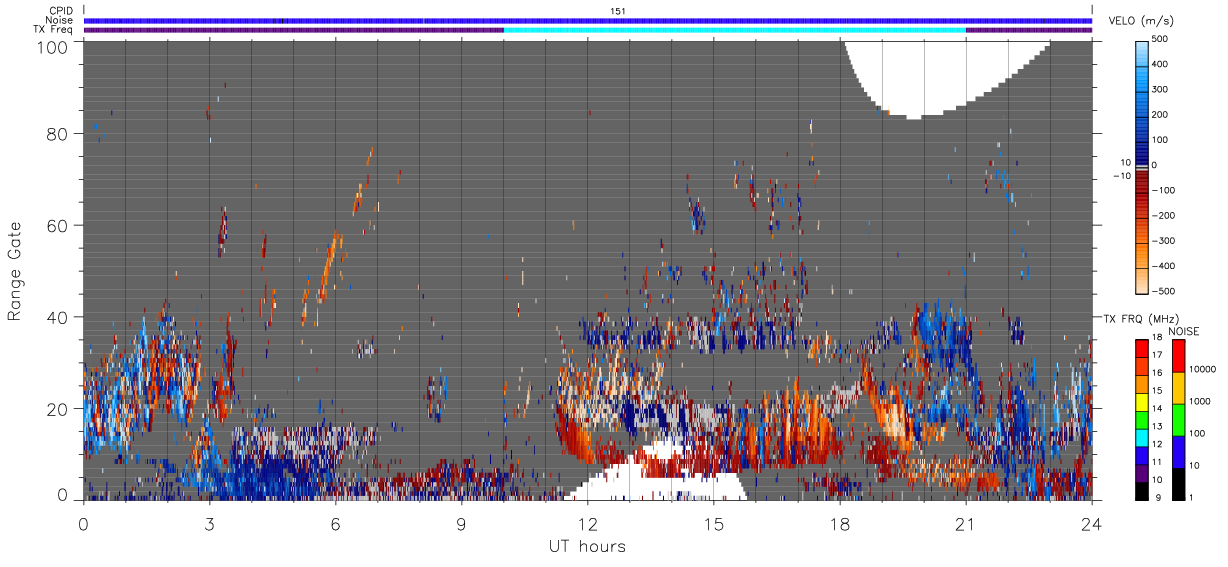Click the 40 tick label on Range Gate axis
Image resolution: width=1228 pixels, height=567 pixels.
click(x=56, y=317)
